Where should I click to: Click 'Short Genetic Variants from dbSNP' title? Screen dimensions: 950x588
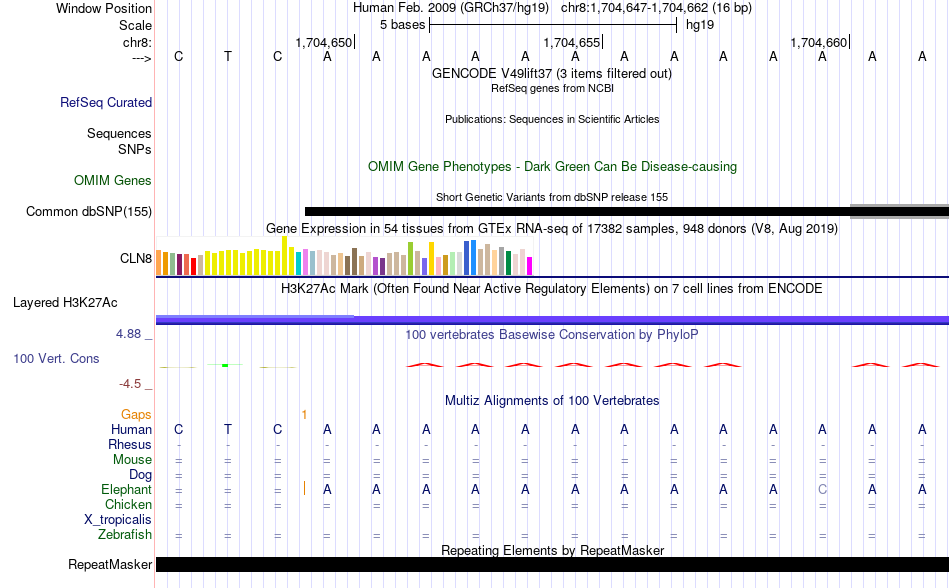(552, 197)
